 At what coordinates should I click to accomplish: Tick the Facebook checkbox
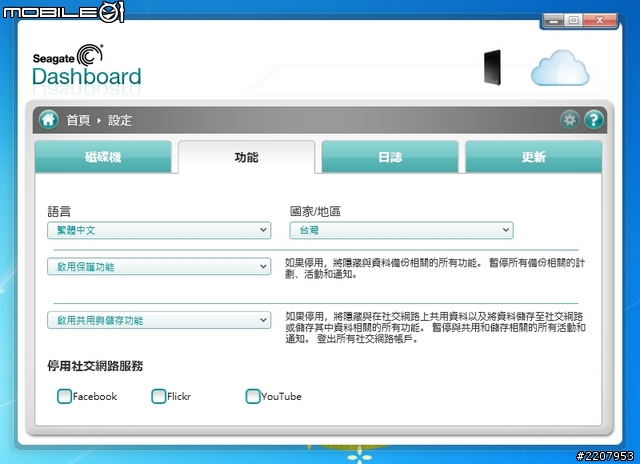coord(64,396)
